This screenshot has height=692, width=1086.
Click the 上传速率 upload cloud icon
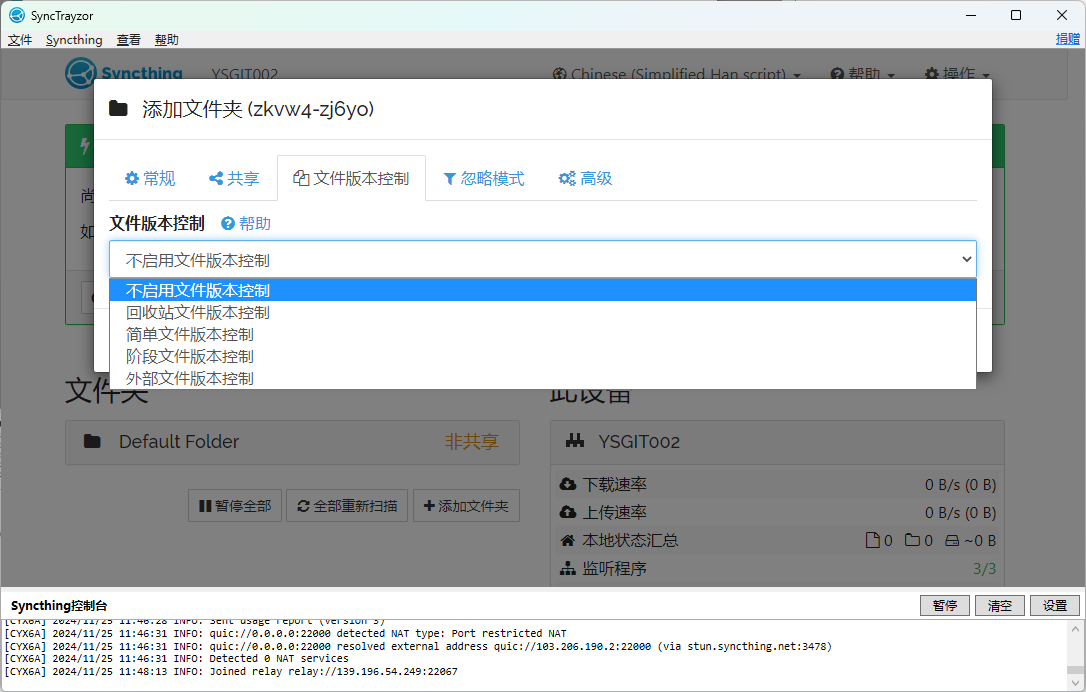click(568, 512)
